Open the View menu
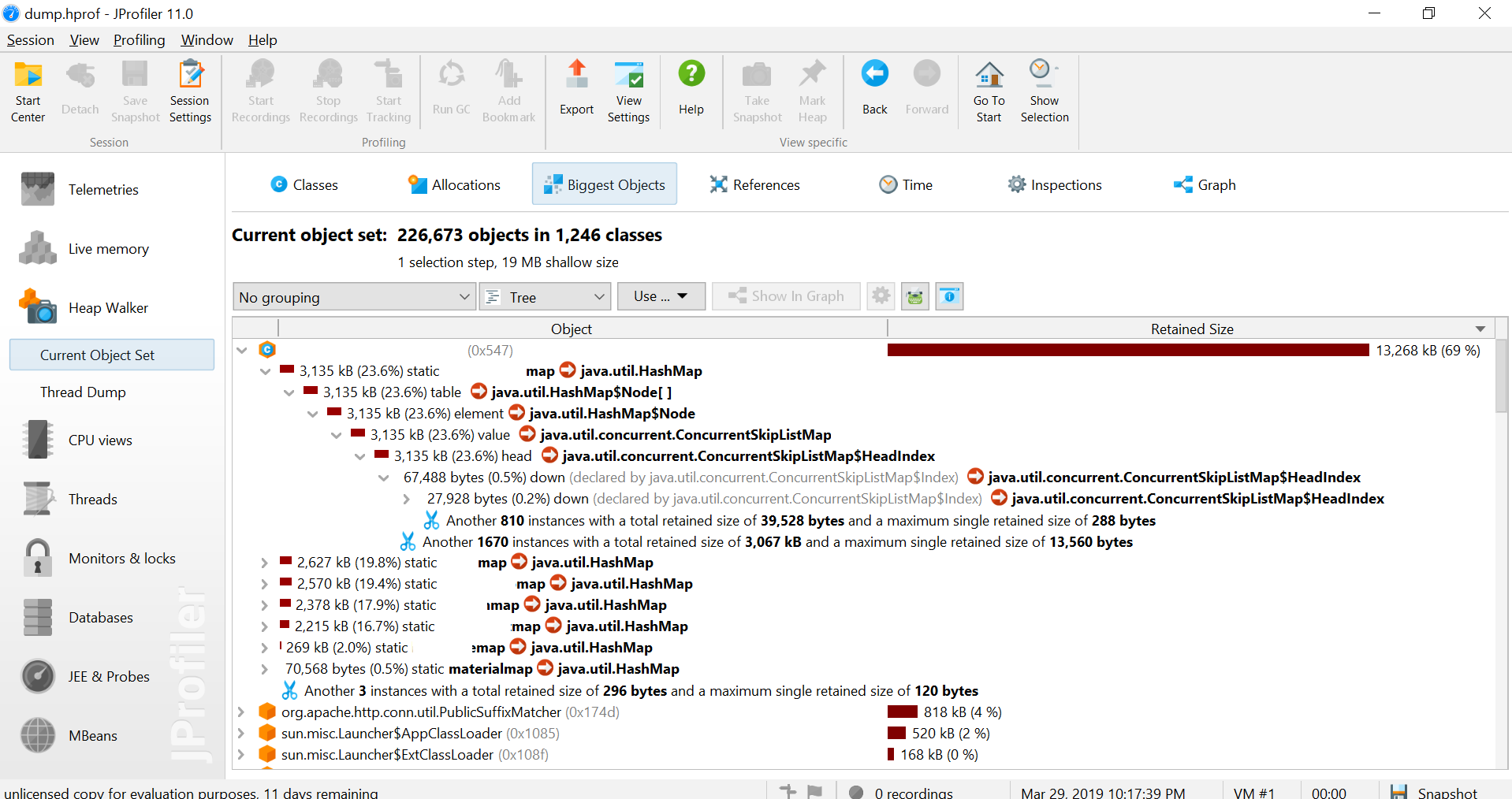Image resolution: width=1512 pixels, height=799 pixels. 84,40
